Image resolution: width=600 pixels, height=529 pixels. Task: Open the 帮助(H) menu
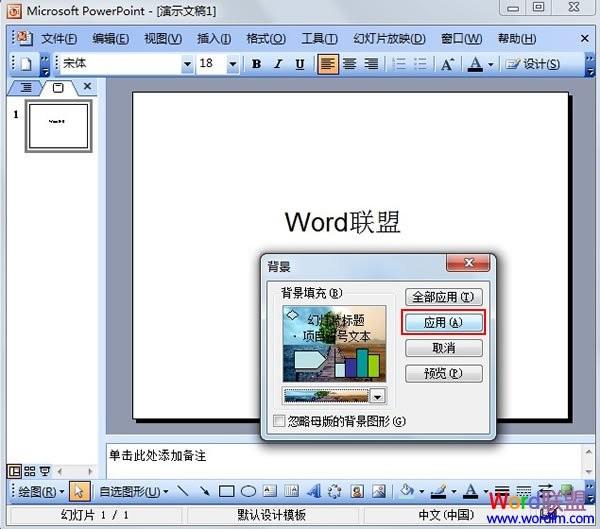(517, 39)
